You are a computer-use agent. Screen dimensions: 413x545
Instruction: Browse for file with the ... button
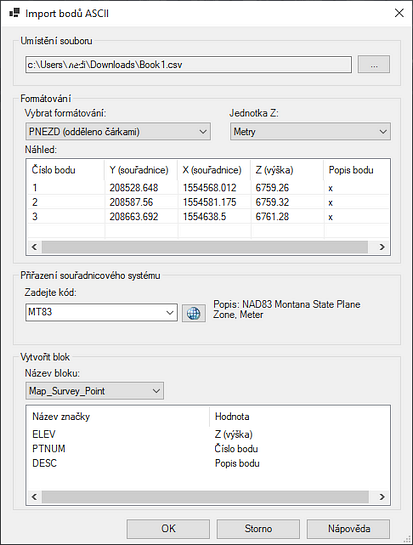coord(374,64)
